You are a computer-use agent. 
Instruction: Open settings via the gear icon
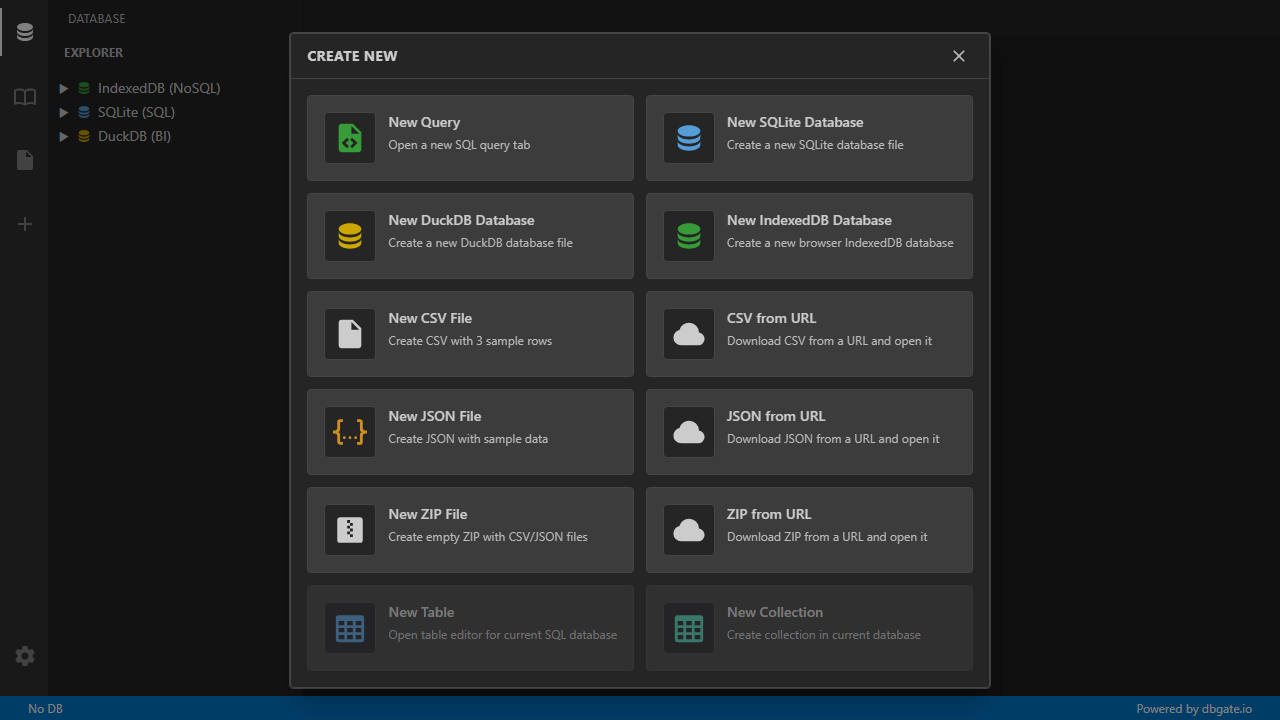click(x=24, y=656)
